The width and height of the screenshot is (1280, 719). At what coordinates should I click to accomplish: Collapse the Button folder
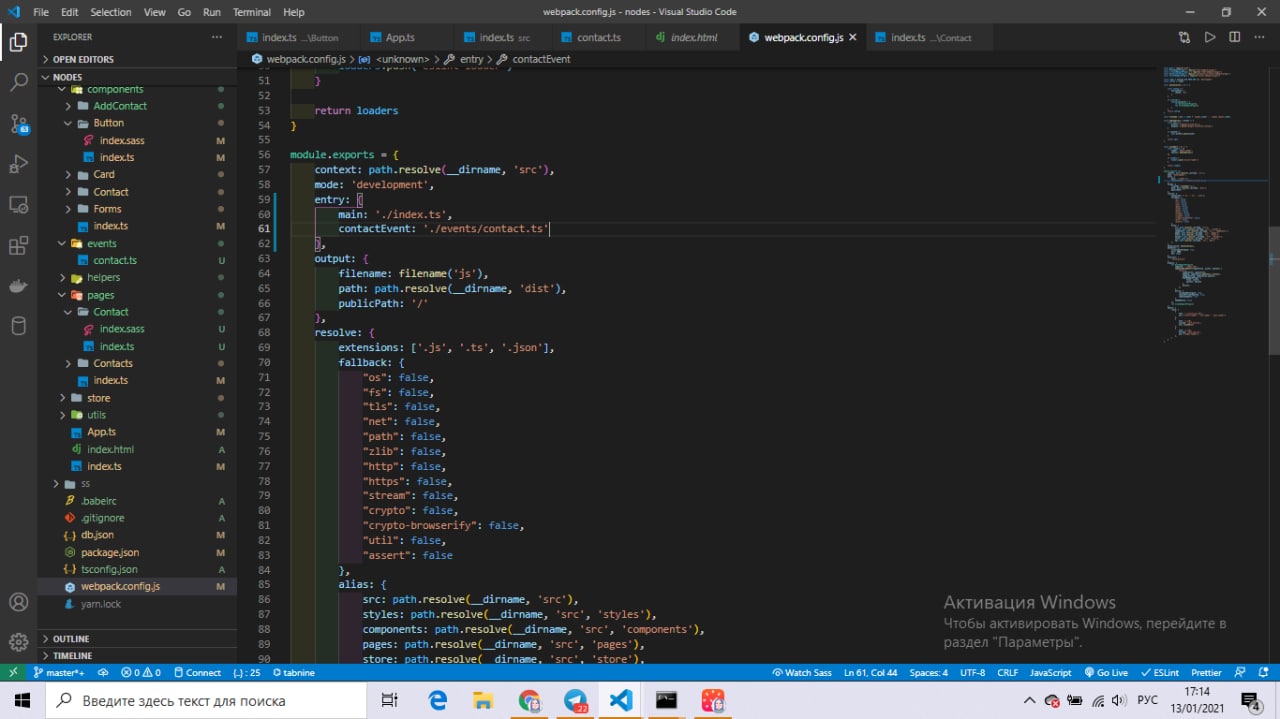108,123
